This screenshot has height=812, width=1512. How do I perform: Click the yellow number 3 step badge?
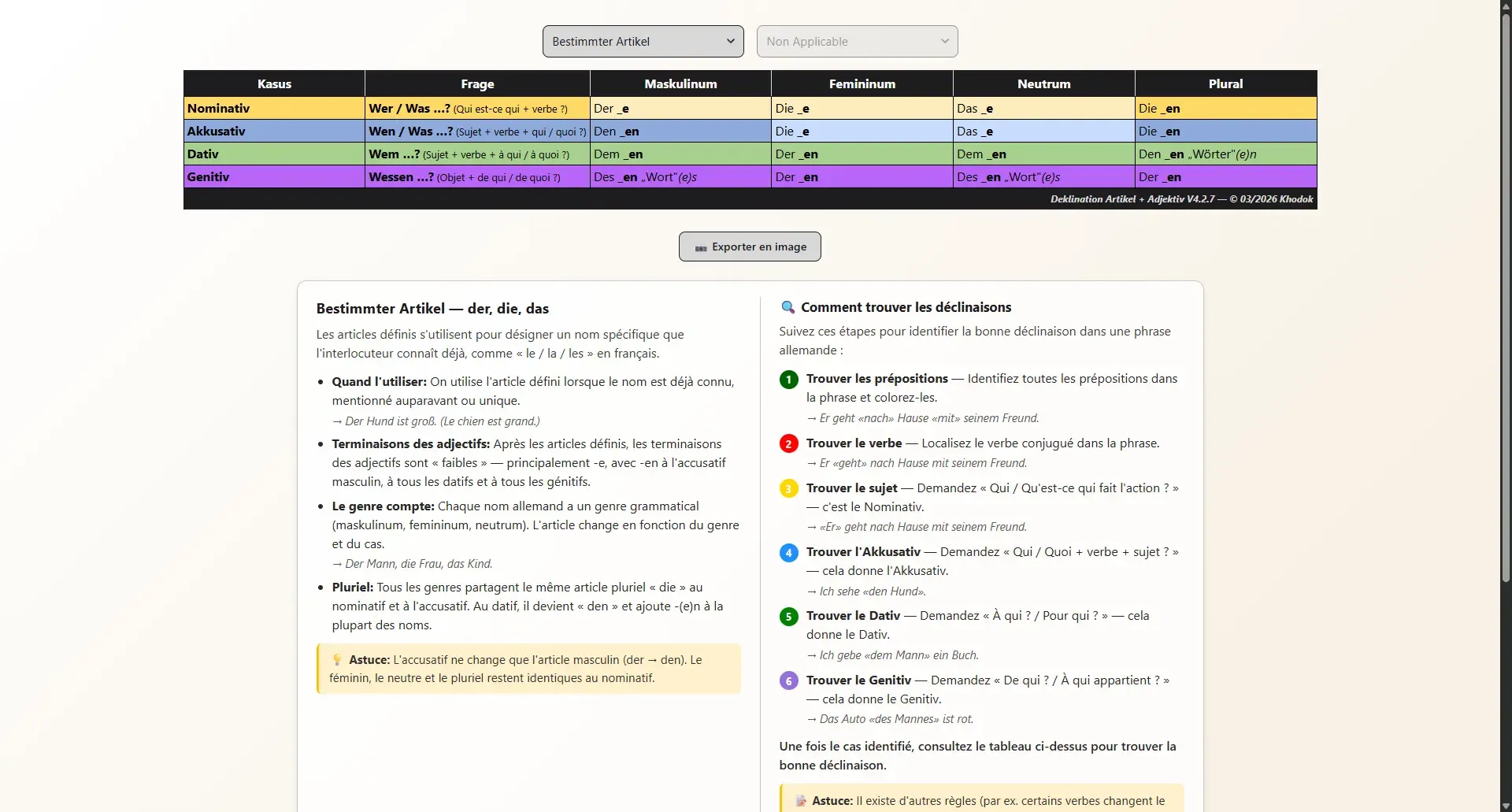pyautogui.click(x=788, y=489)
